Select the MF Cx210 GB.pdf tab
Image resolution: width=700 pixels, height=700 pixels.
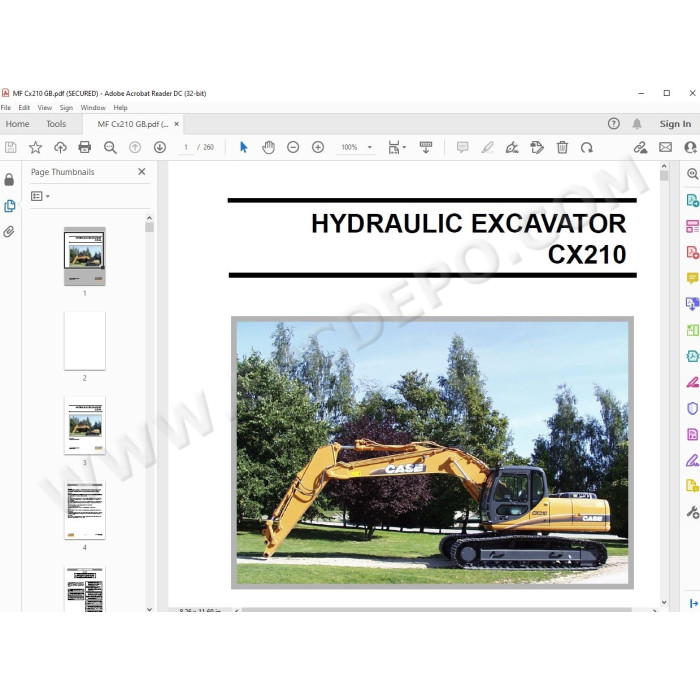click(133, 124)
